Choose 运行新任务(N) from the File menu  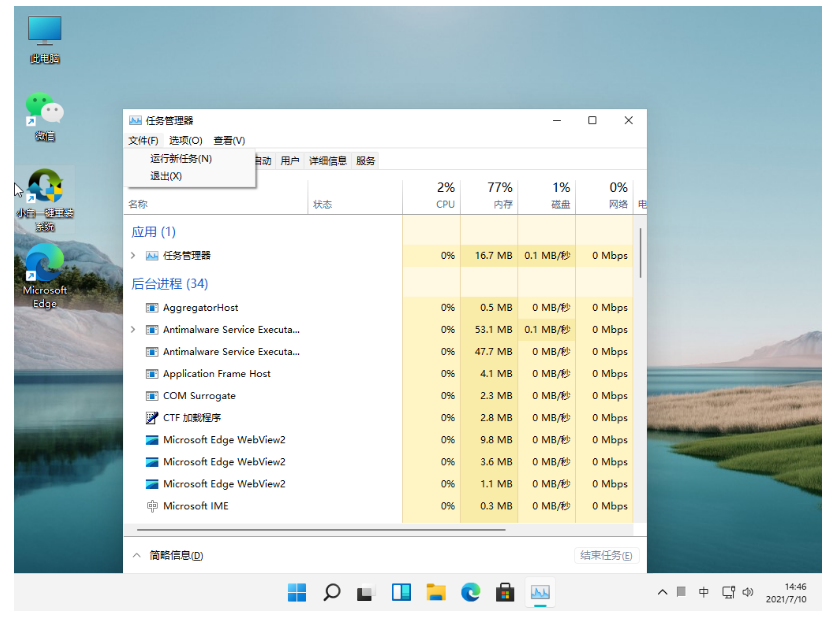tap(181, 158)
